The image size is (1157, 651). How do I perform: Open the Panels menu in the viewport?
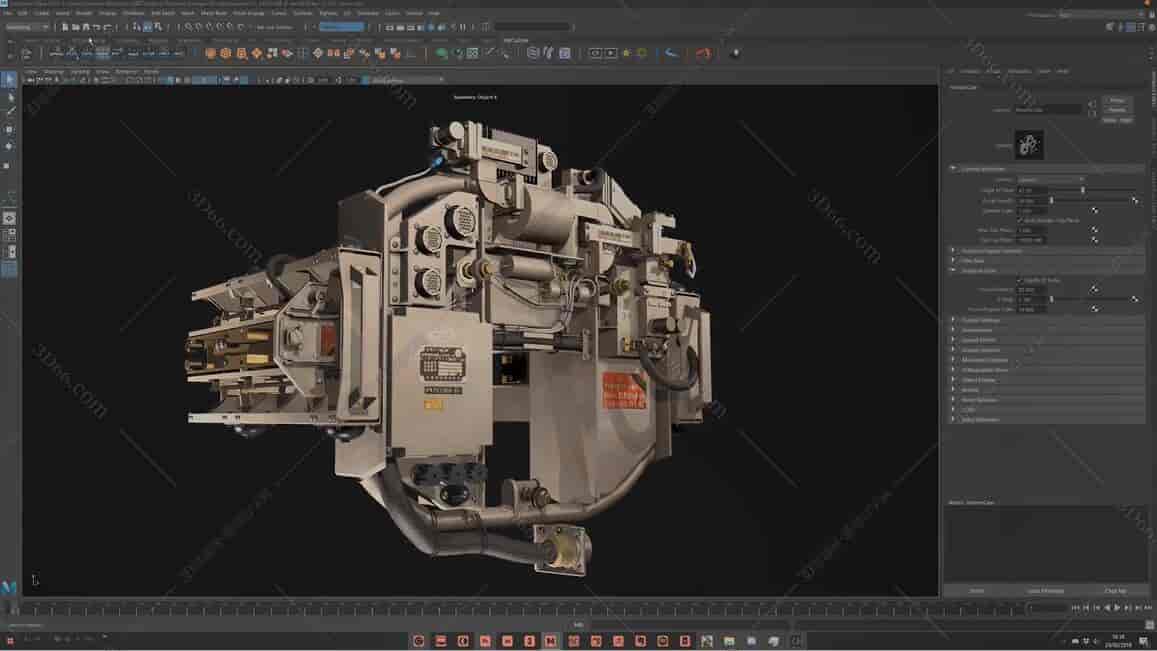tap(150, 72)
